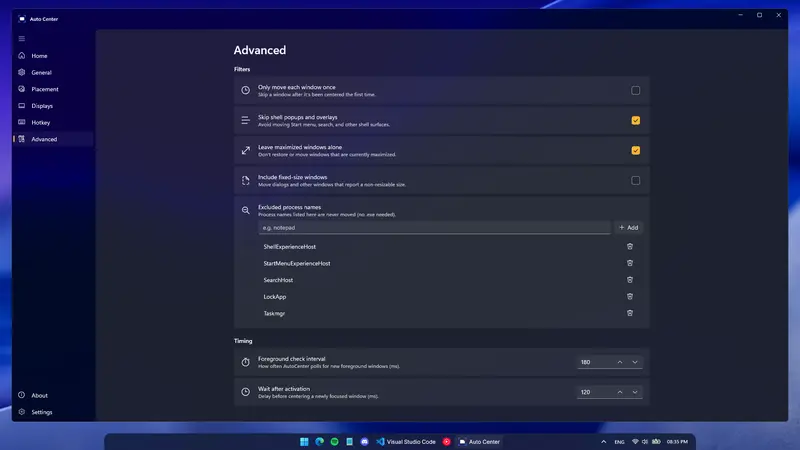
Task: Open the taskbar clock showing 08:35 PM
Action: [x=677, y=442]
